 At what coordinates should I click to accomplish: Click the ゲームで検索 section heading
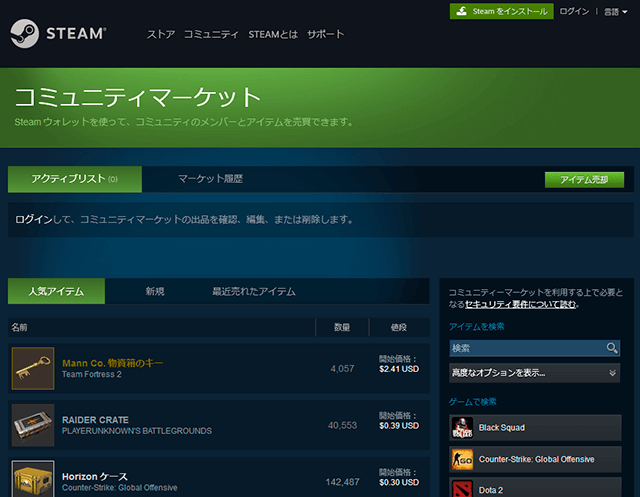[x=472, y=402]
